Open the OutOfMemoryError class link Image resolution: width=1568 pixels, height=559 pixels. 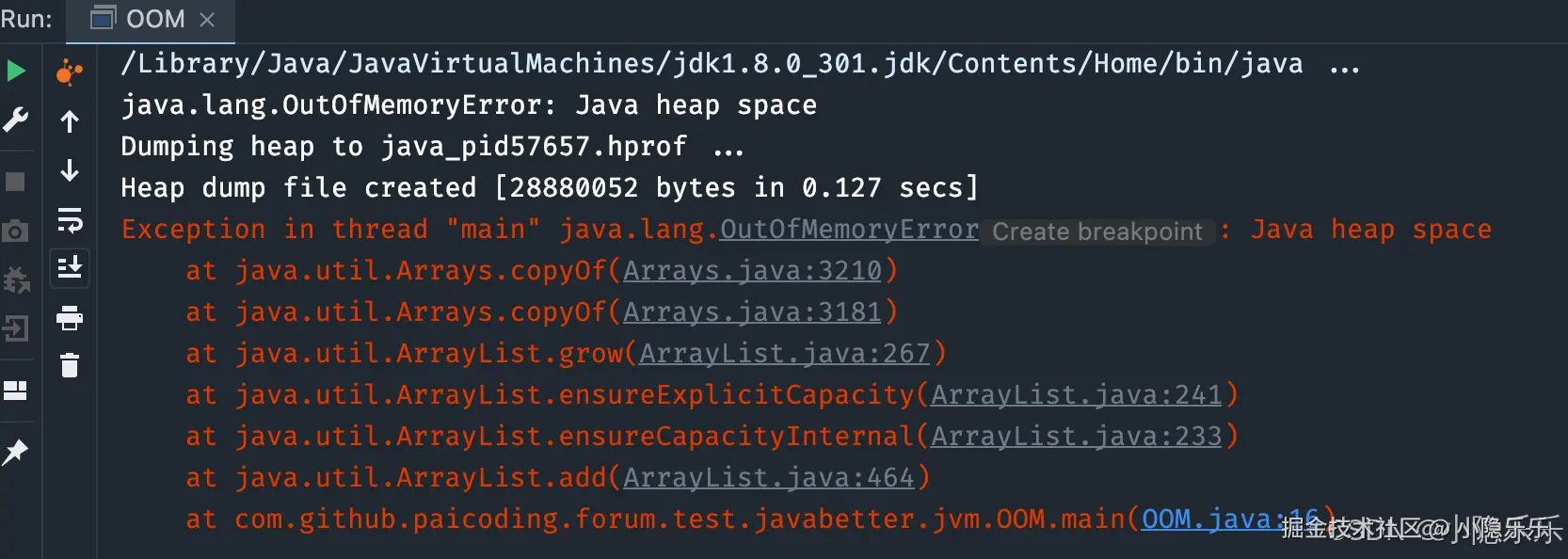point(849,229)
